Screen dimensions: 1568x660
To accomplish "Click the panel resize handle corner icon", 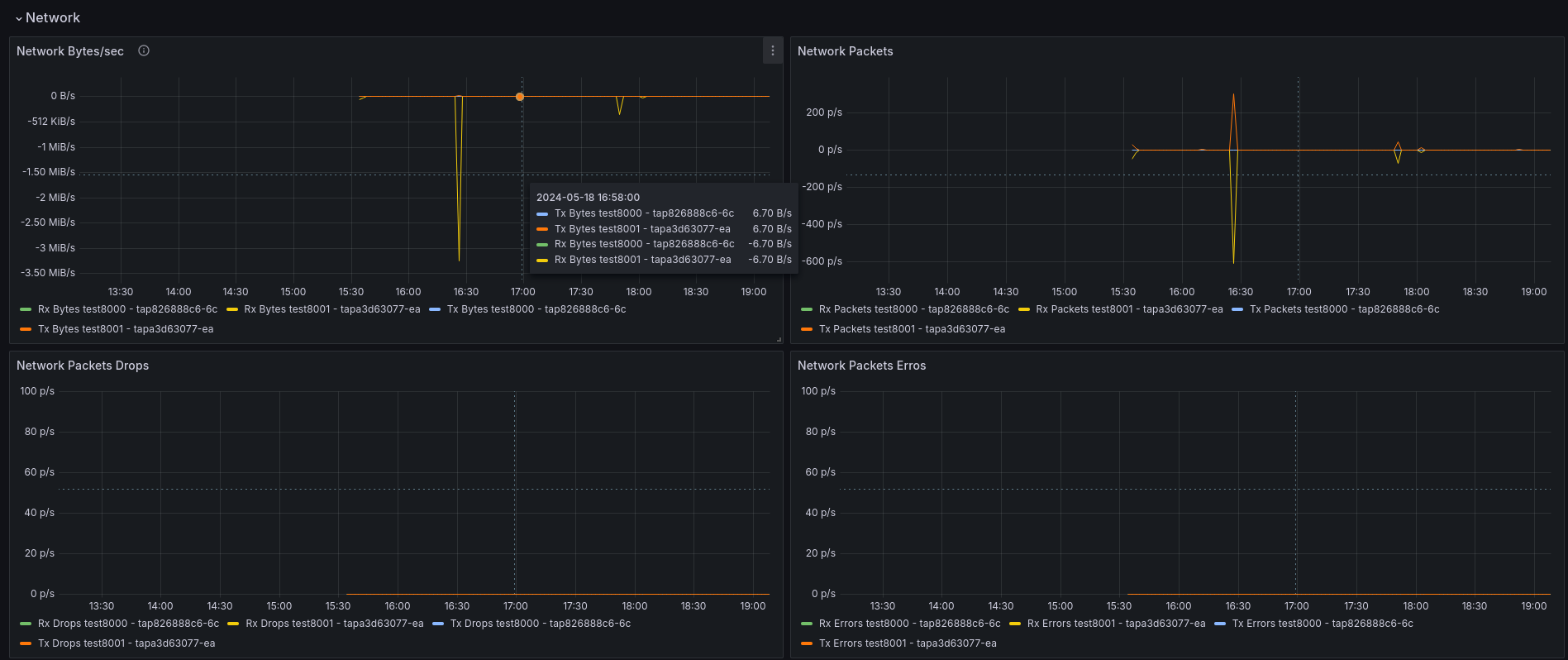I will pos(779,339).
